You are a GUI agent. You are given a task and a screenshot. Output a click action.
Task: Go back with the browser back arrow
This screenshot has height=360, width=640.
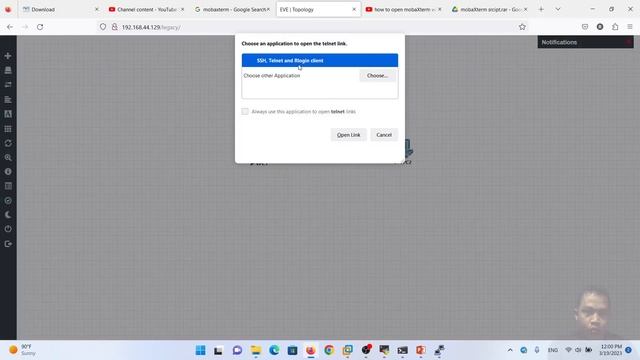(10, 27)
